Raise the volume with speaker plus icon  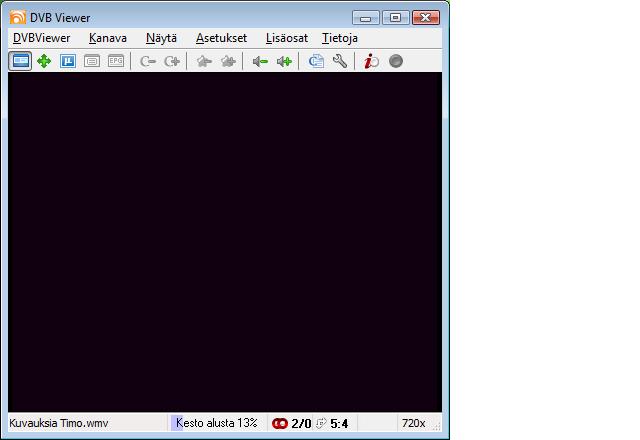point(284,61)
